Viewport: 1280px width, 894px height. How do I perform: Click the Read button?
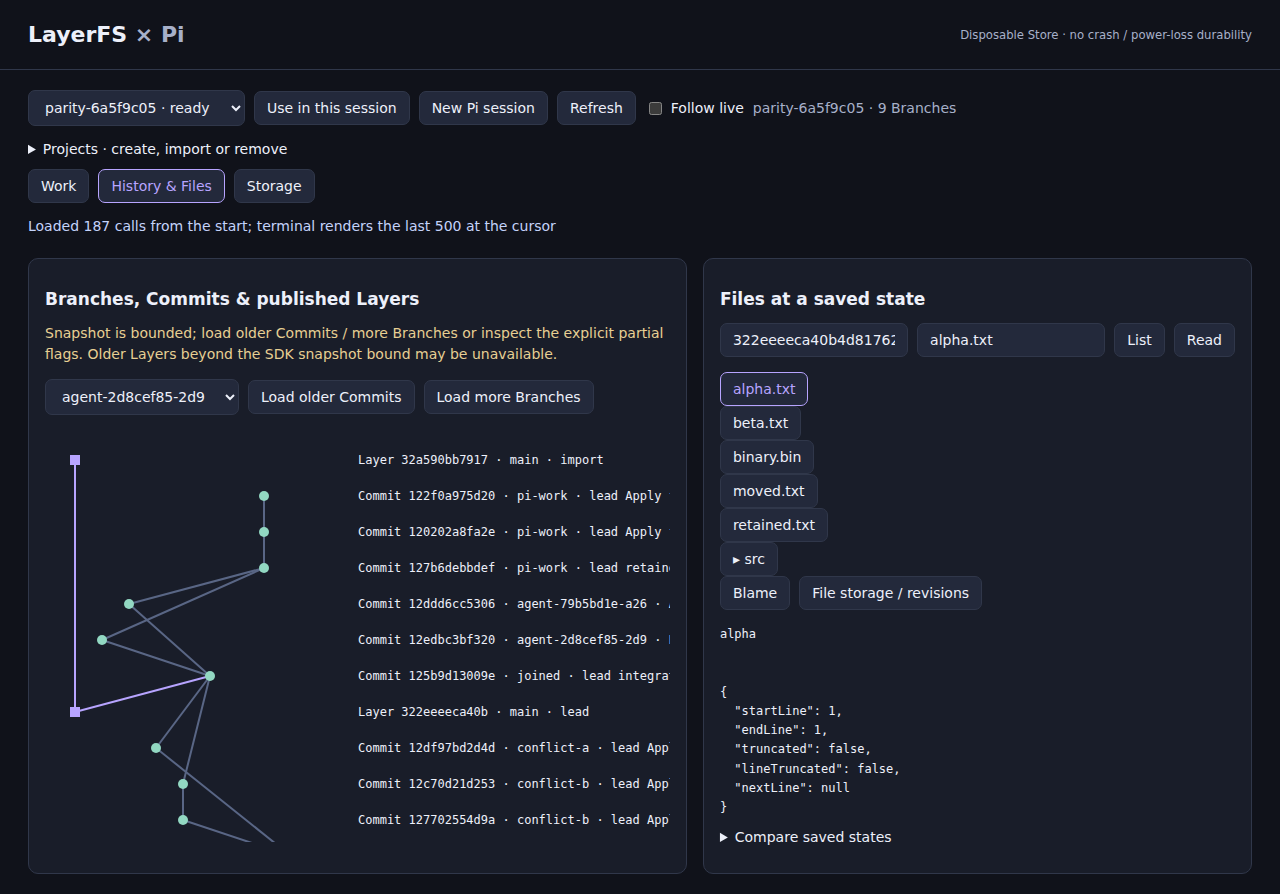pos(1204,340)
